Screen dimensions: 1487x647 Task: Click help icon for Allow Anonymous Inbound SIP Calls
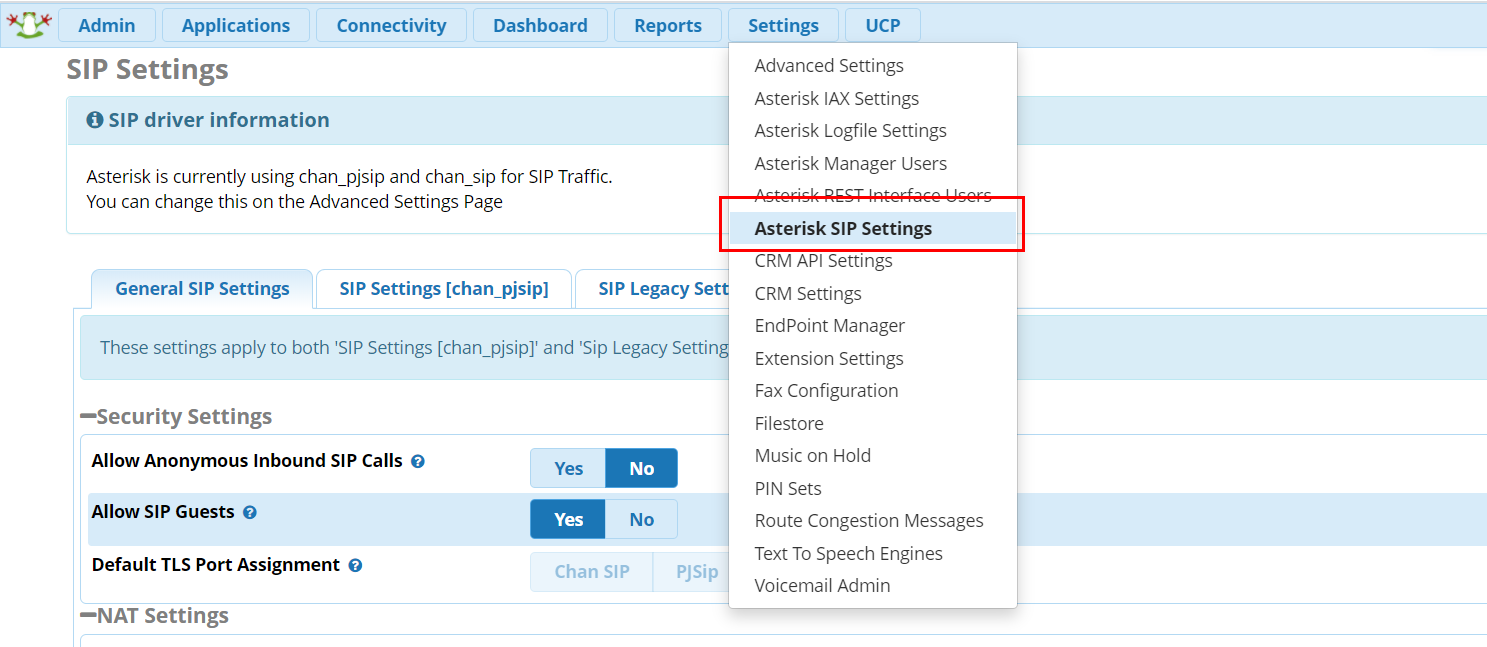[x=418, y=462]
